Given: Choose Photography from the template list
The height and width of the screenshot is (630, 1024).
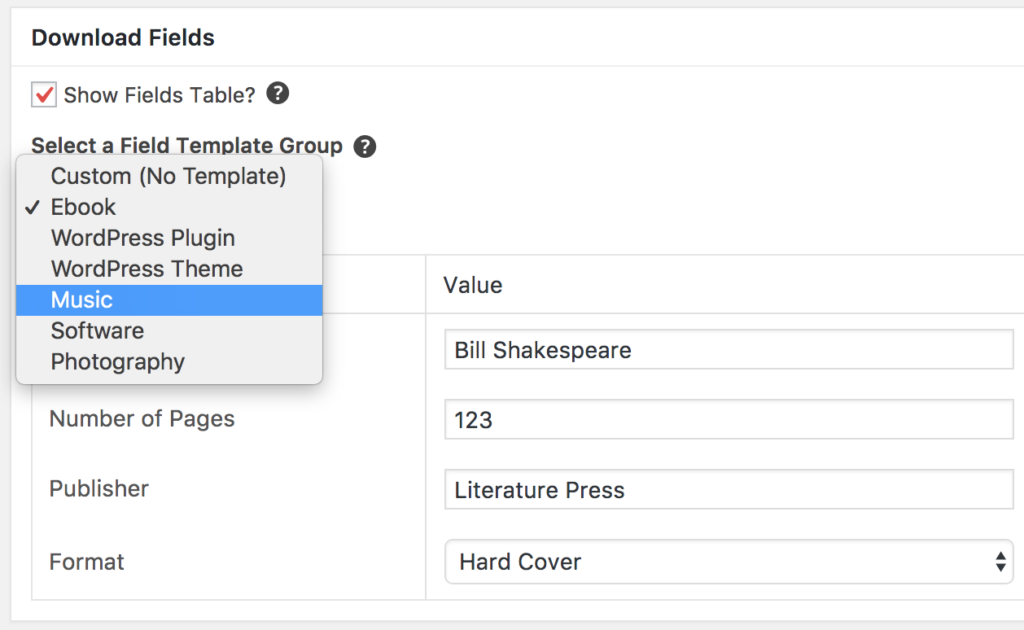Looking at the screenshot, I should pyautogui.click(x=117, y=361).
